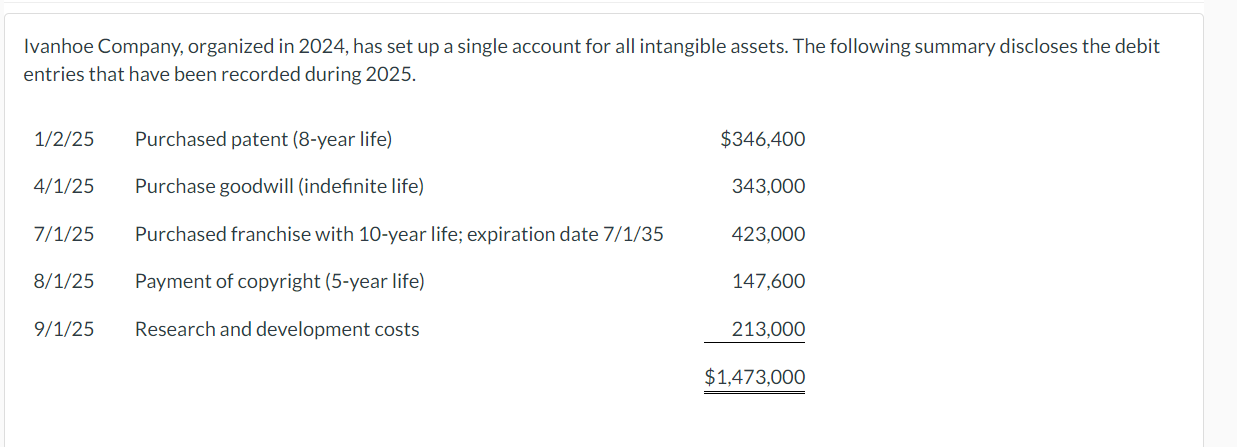Click the 9/1/25 date entry
This screenshot has width=1237, height=447.
pyautogui.click(x=64, y=329)
